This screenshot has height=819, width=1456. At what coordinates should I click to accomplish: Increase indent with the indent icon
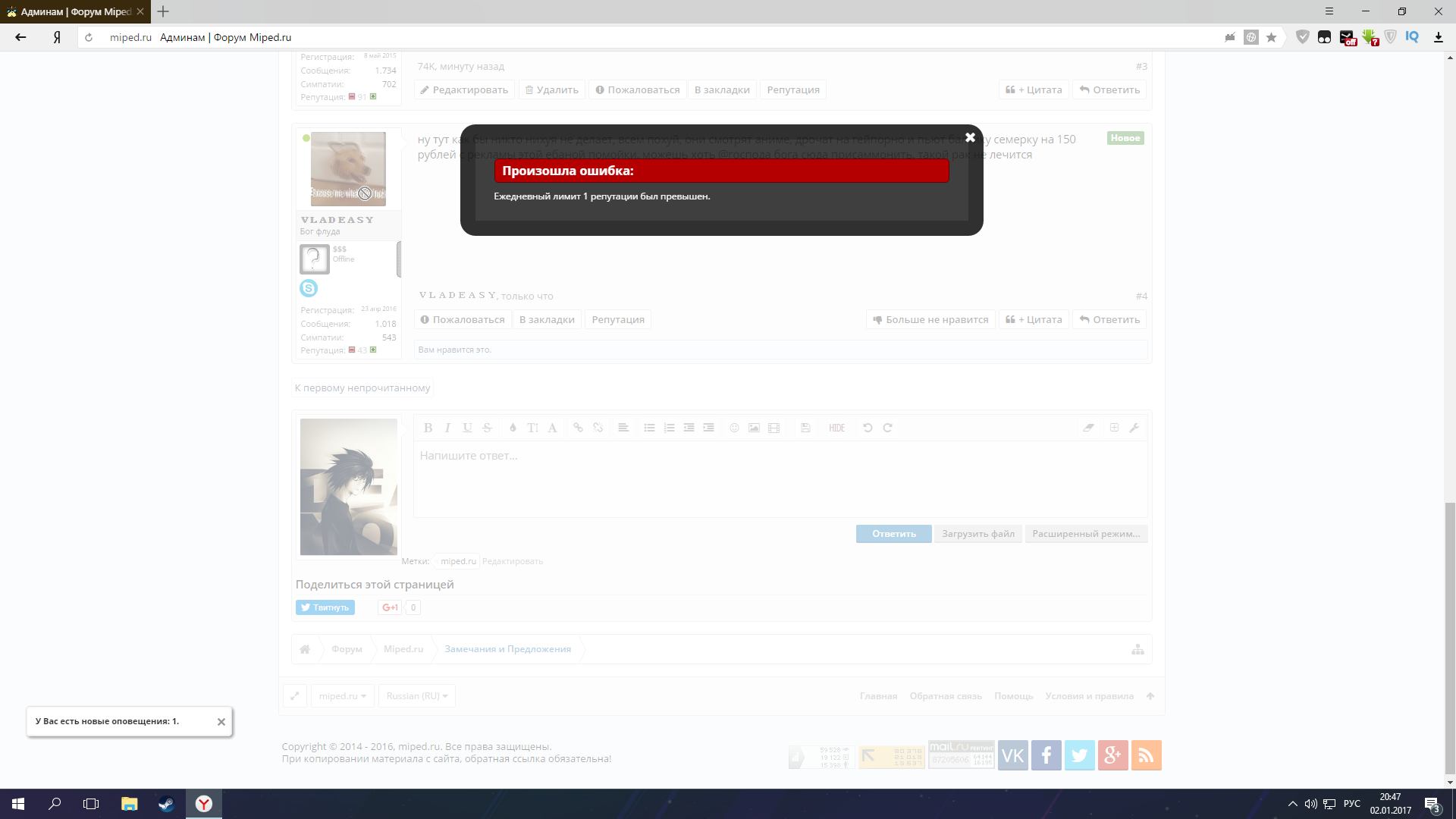pyautogui.click(x=708, y=428)
